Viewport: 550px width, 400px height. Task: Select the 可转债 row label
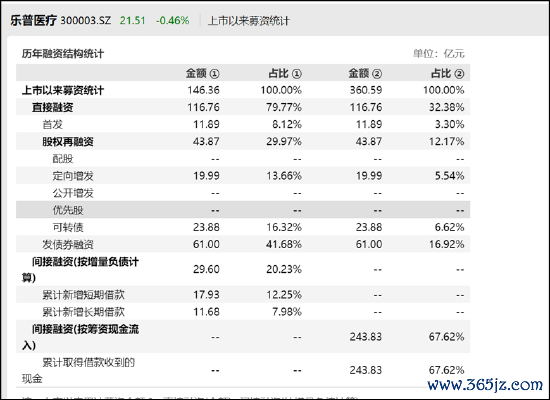(68, 227)
